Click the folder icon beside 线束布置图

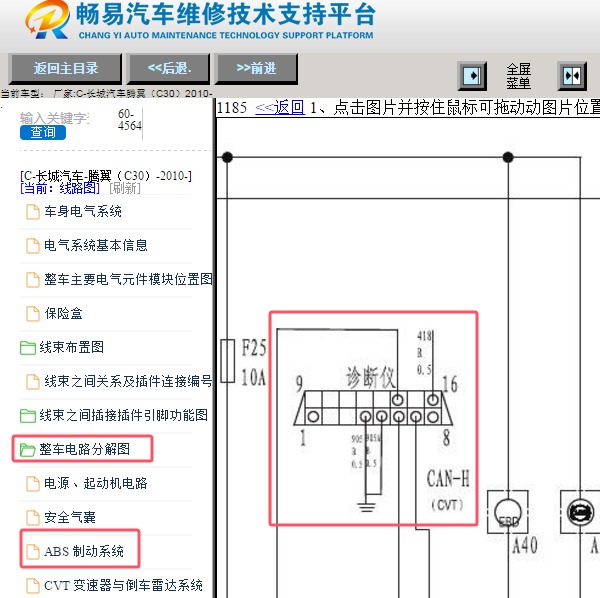pyautogui.click(x=28, y=348)
